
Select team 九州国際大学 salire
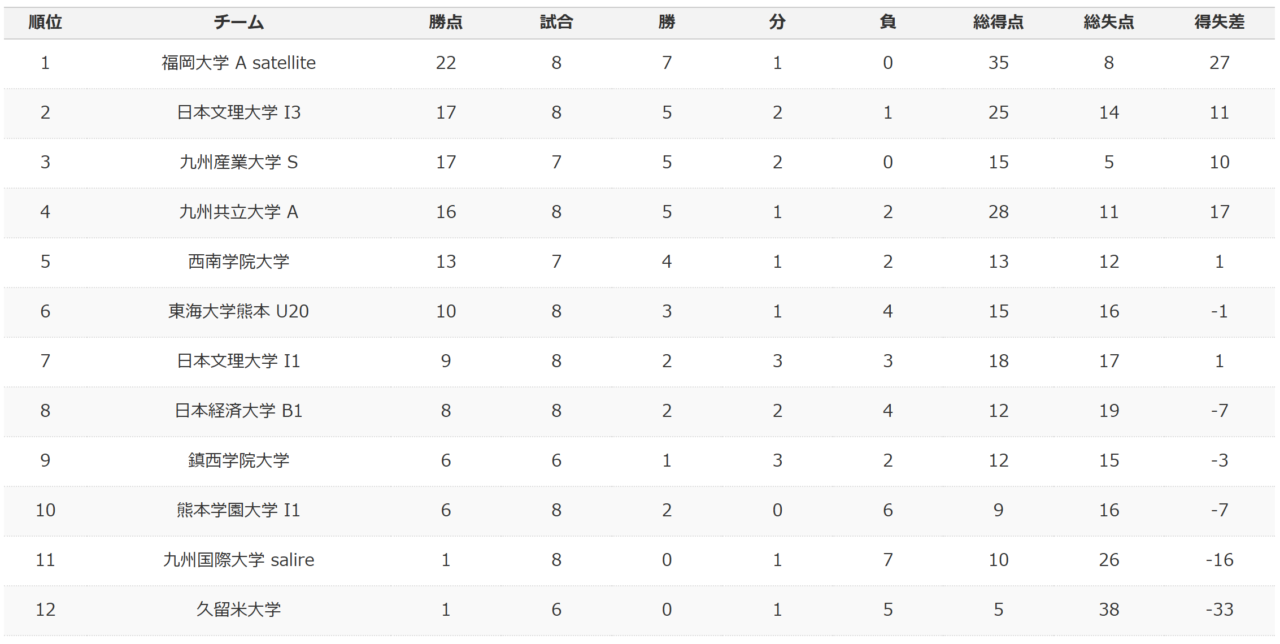point(239,560)
